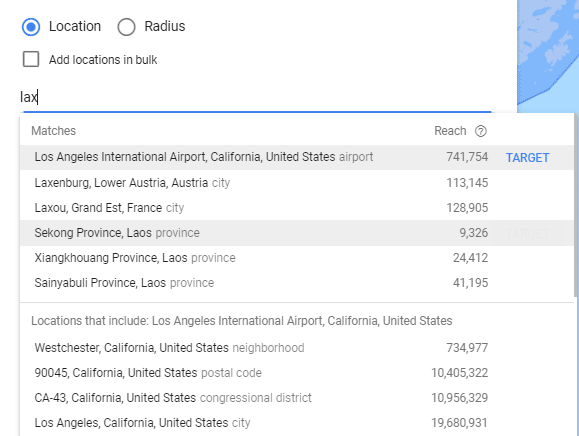Click faded TARGET on Sekong Province row

527,233
